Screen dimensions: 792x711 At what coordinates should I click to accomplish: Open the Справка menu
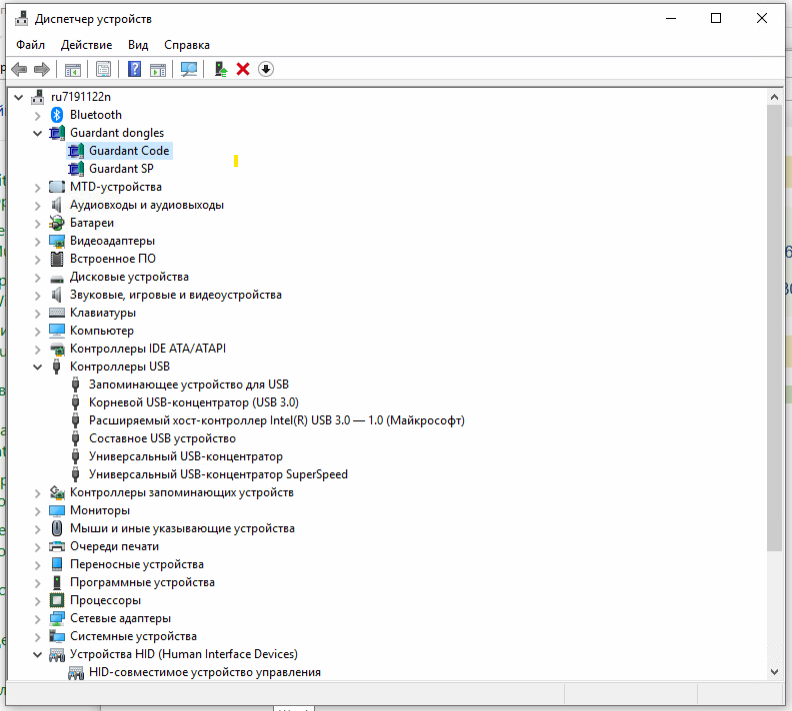tap(186, 45)
